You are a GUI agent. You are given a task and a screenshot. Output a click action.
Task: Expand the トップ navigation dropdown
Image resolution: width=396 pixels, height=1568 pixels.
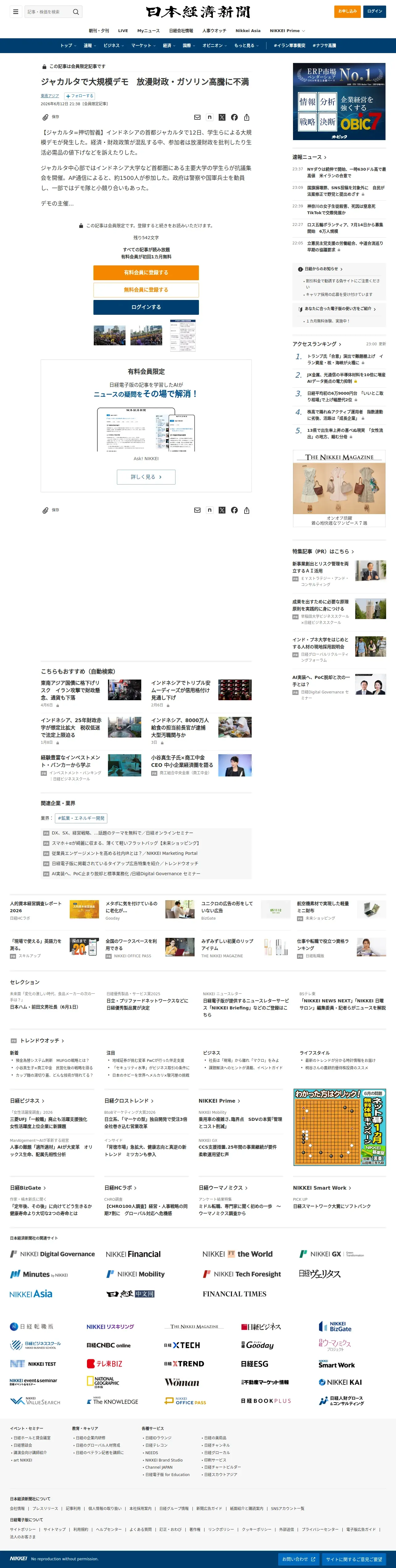(x=68, y=46)
